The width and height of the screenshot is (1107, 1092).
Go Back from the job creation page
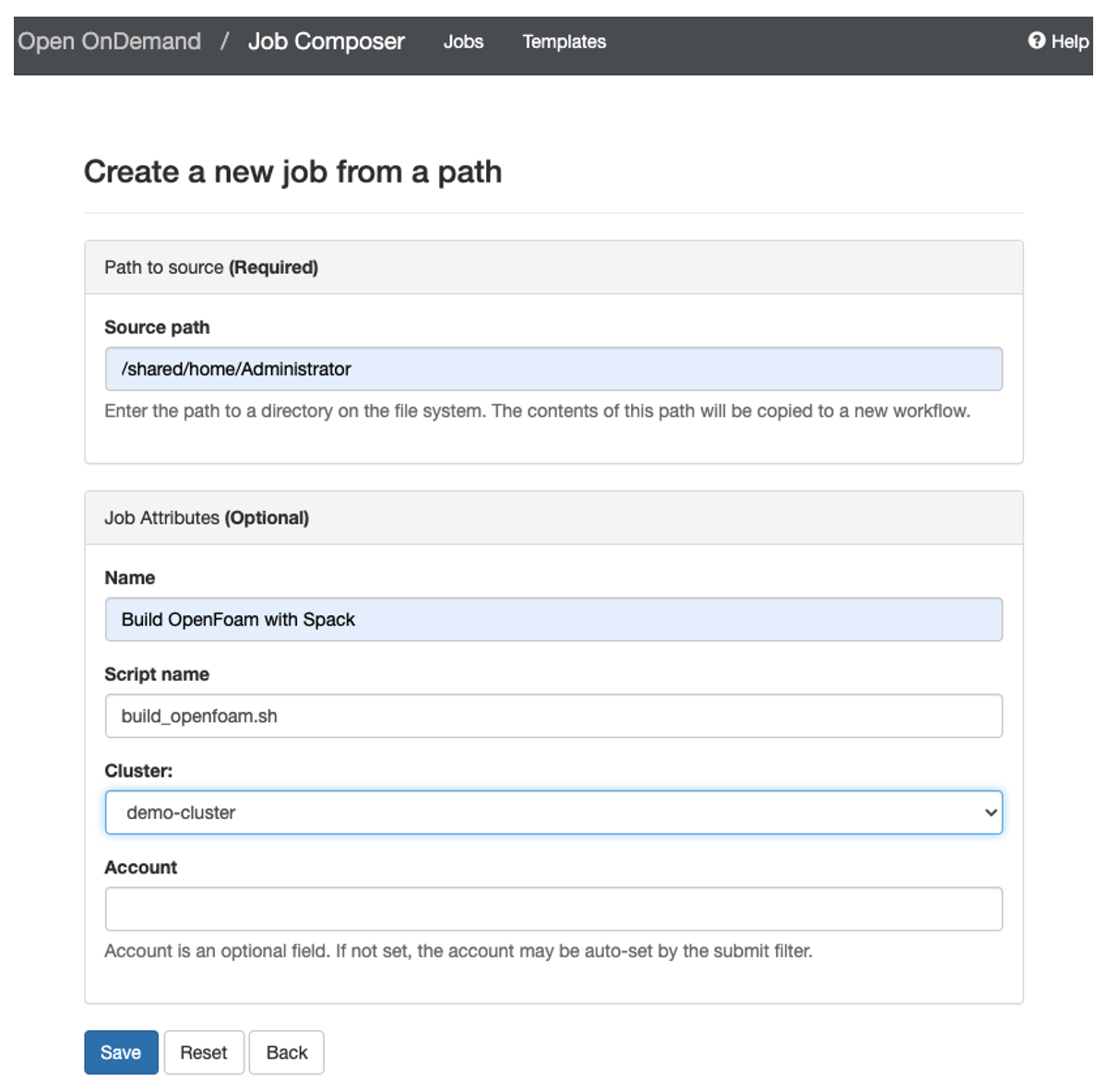286,1051
